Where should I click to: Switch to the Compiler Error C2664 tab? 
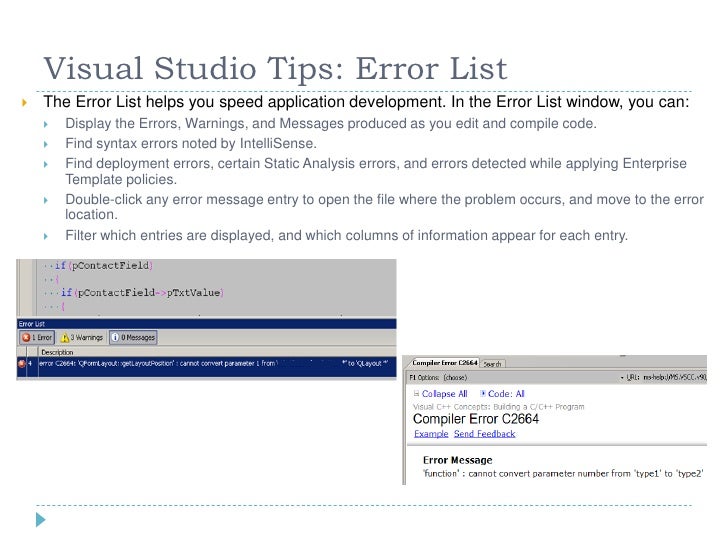tap(445, 363)
